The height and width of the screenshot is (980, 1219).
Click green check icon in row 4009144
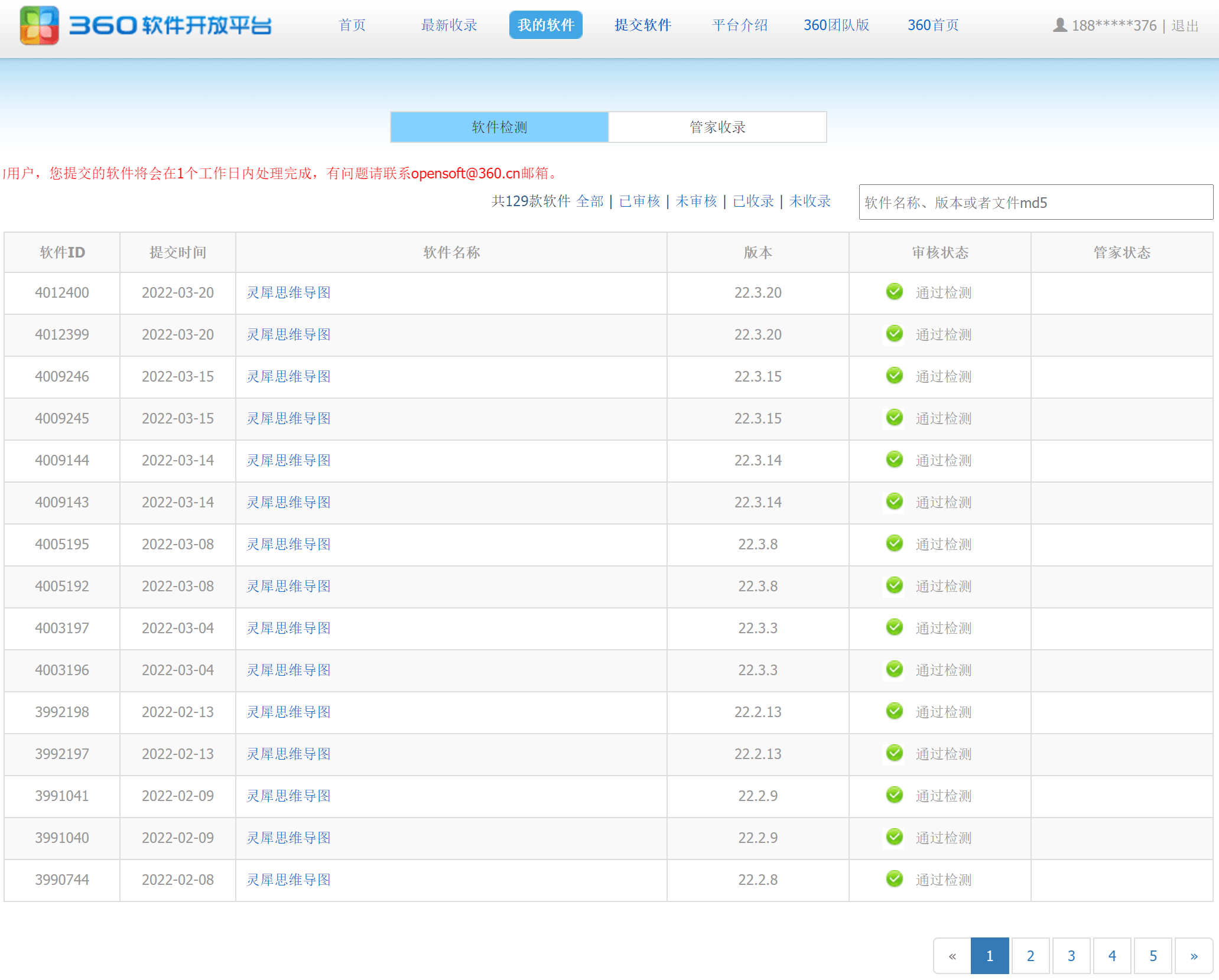click(x=895, y=460)
